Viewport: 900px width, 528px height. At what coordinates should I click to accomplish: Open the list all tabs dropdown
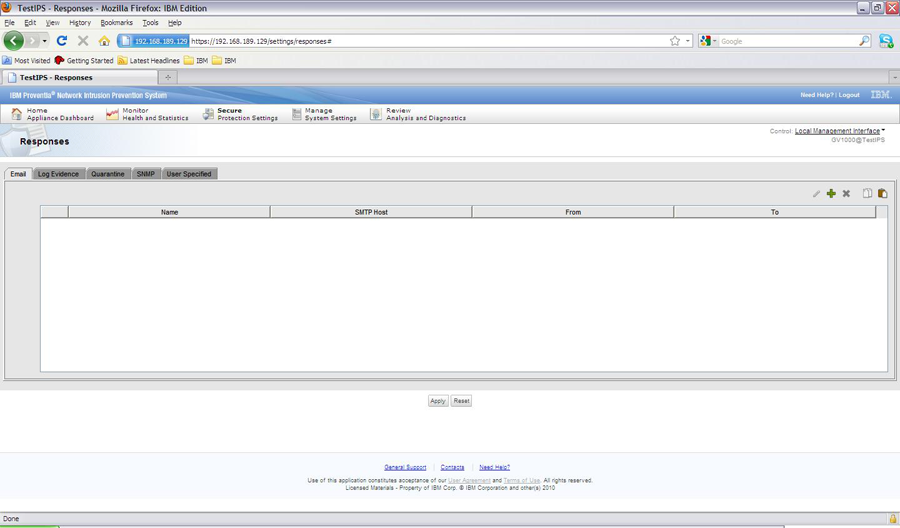(894, 77)
